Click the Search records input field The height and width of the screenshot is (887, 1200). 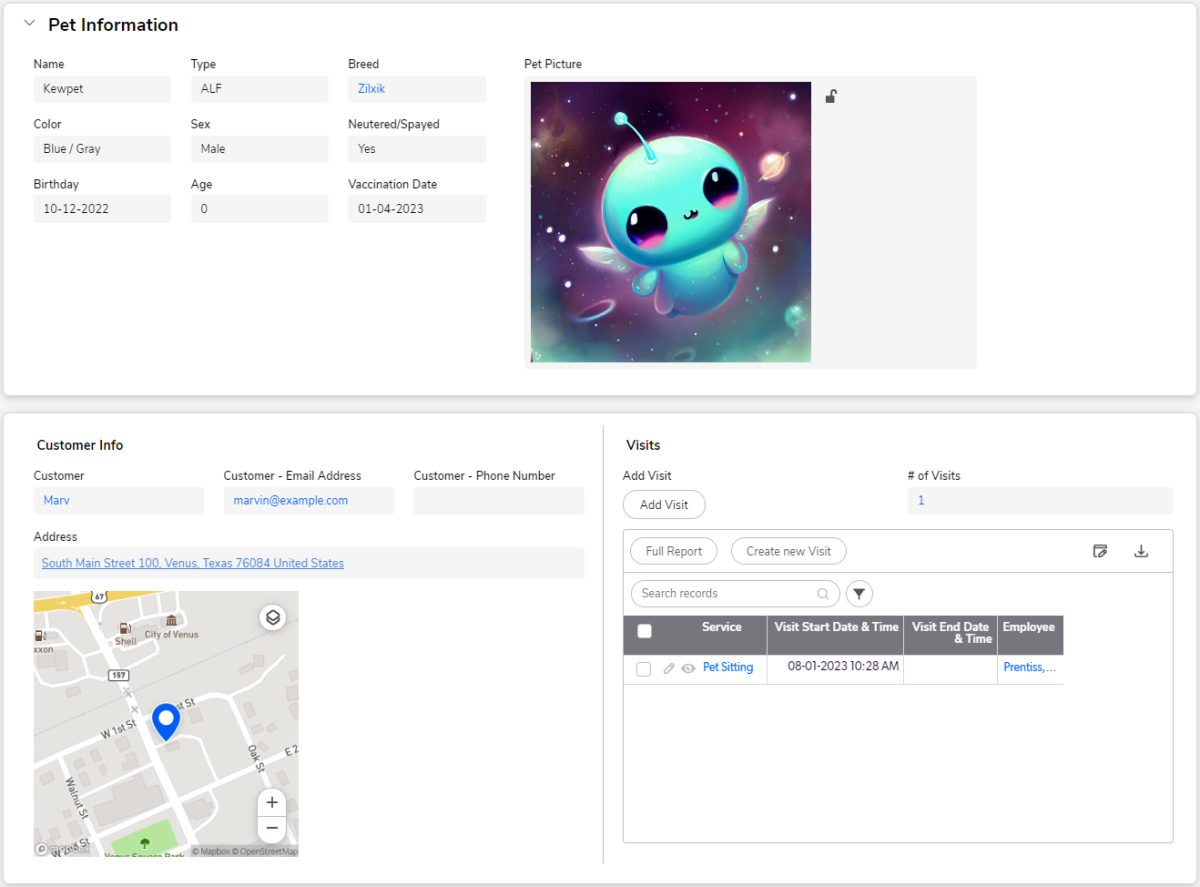click(728, 594)
